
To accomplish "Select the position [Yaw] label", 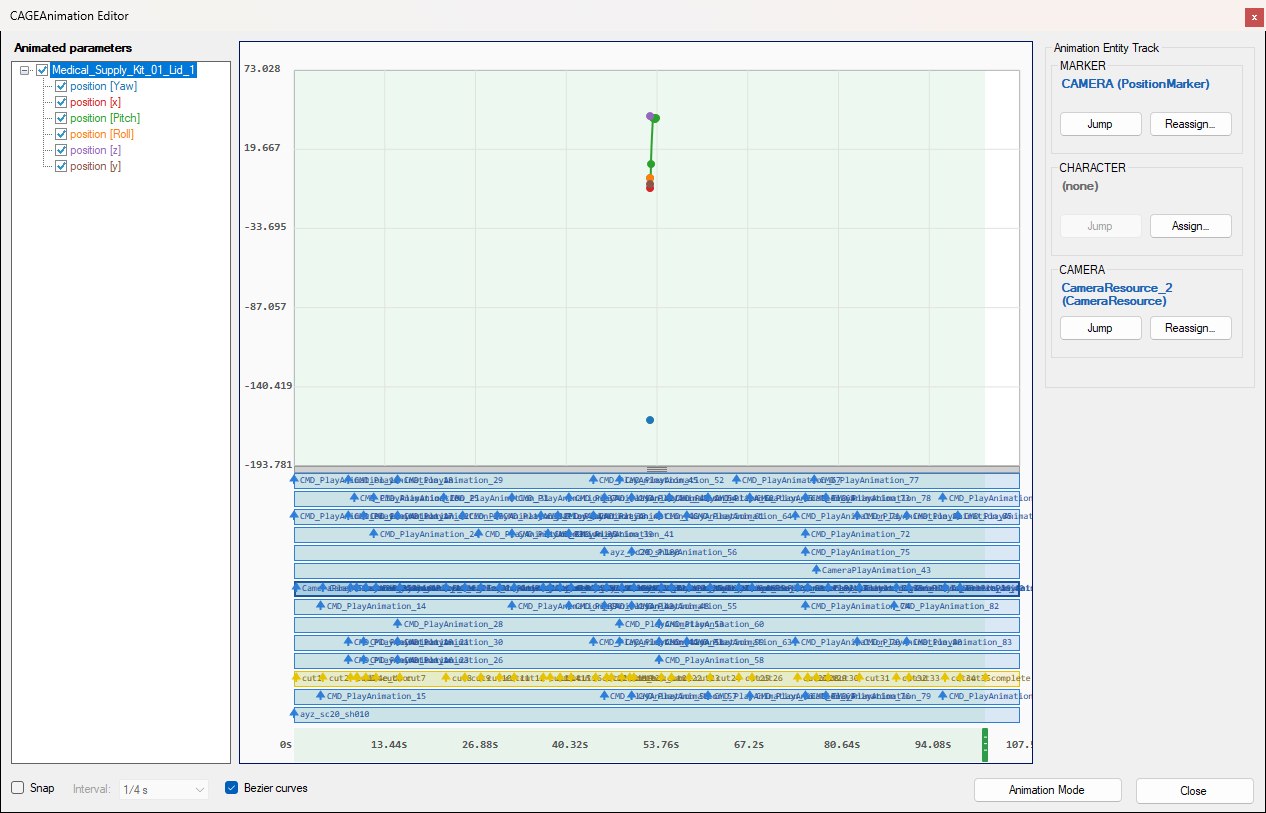I will tap(104, 86).
